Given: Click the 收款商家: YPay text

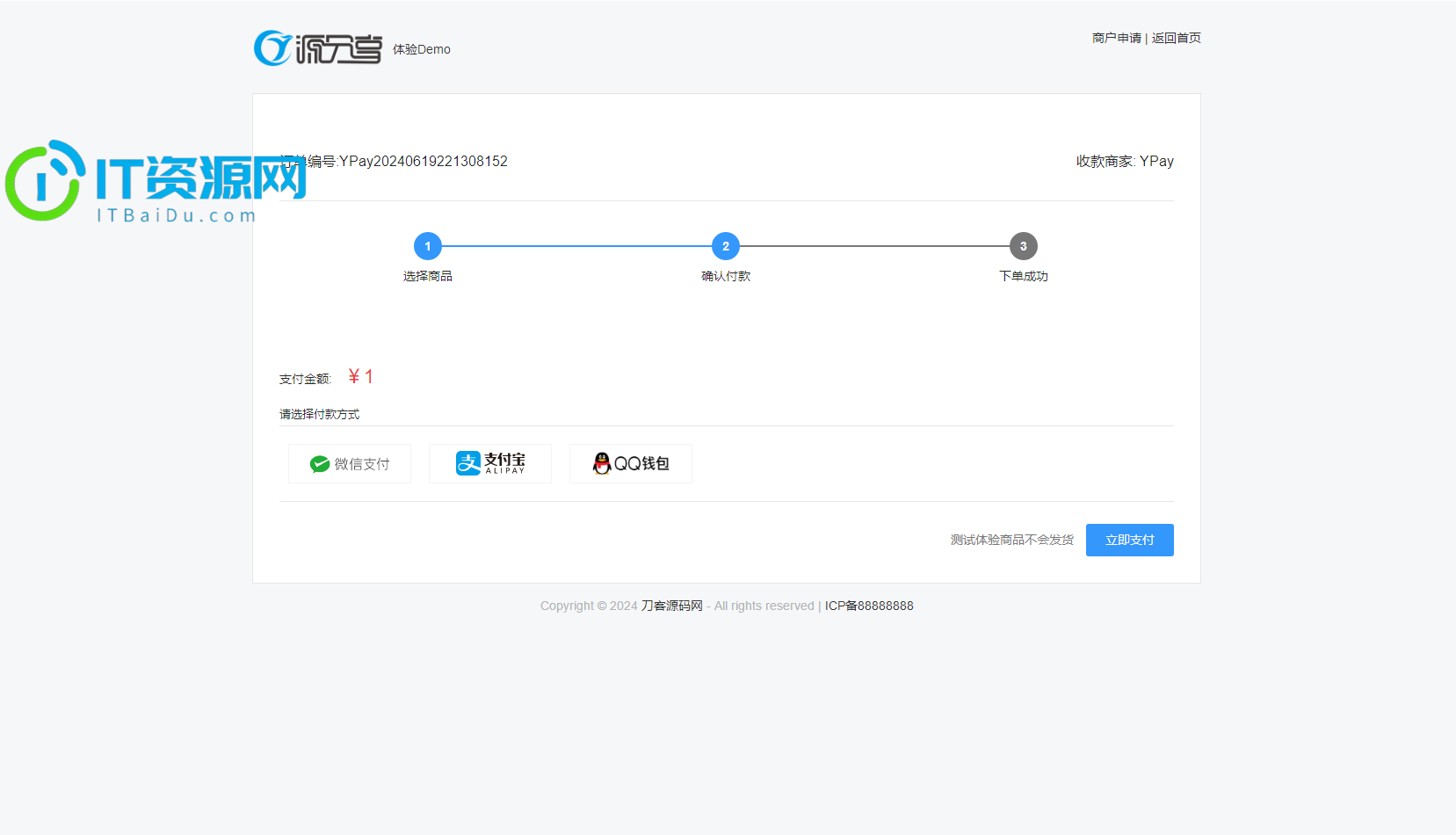Looking at the screenshot, I should tap(1125, 161).
